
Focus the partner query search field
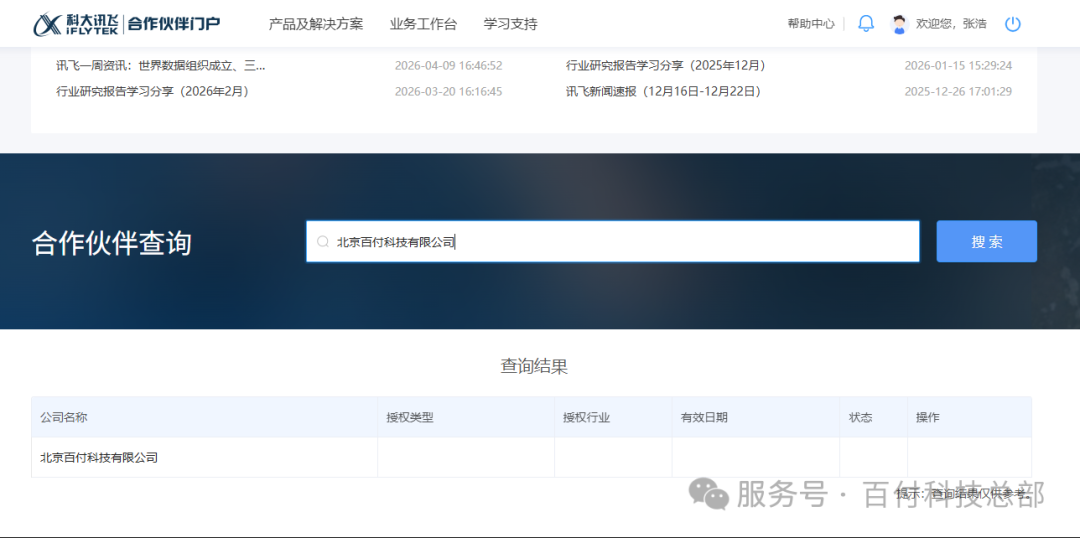tap(612, 241)
